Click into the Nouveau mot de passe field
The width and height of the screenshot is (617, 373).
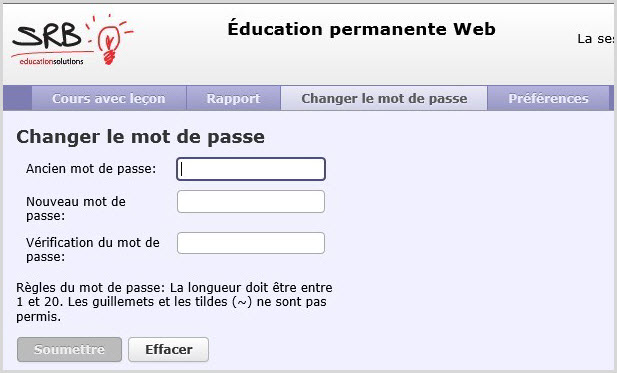click(x=251, y=202)
